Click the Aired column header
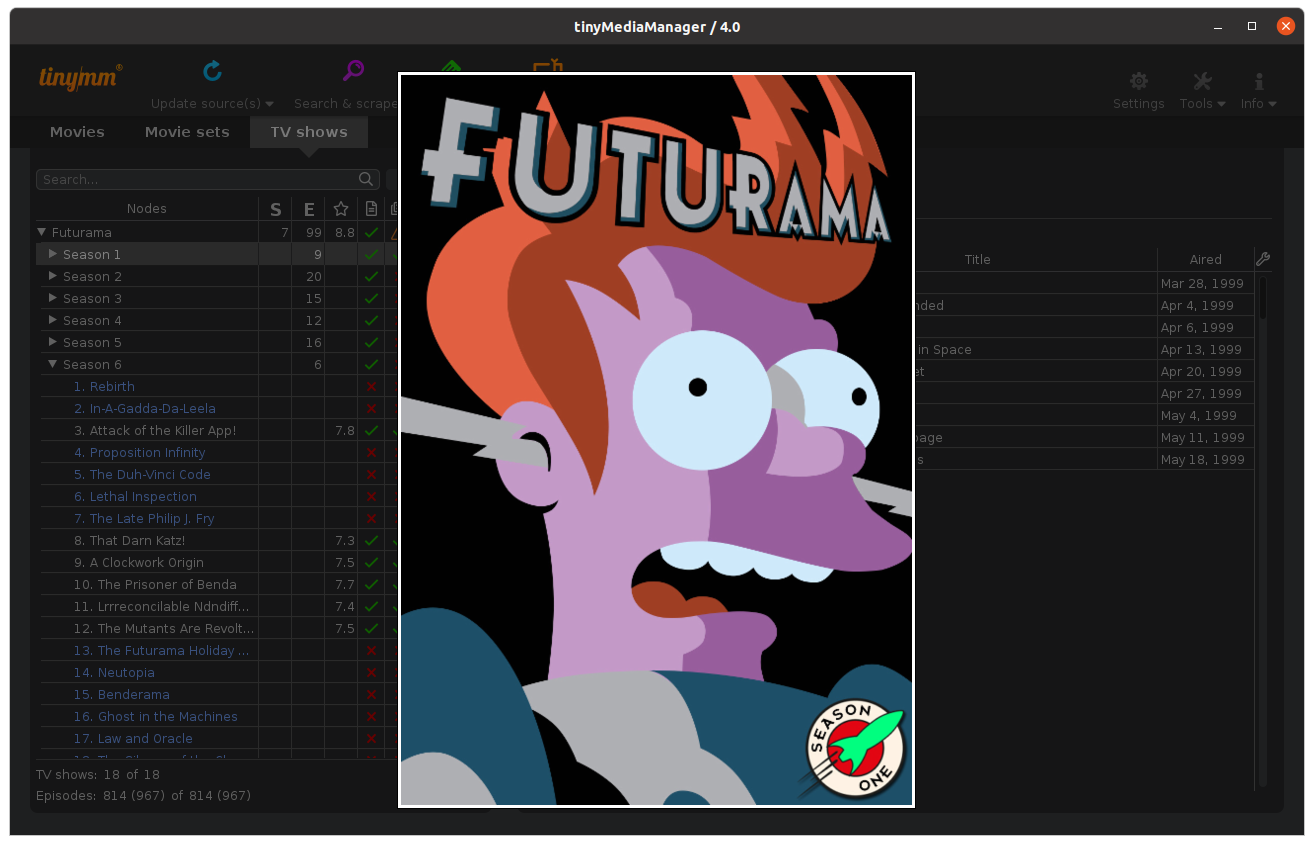Image resolution: width=1314 pixels, height=845 pixels. point(1205,260)
